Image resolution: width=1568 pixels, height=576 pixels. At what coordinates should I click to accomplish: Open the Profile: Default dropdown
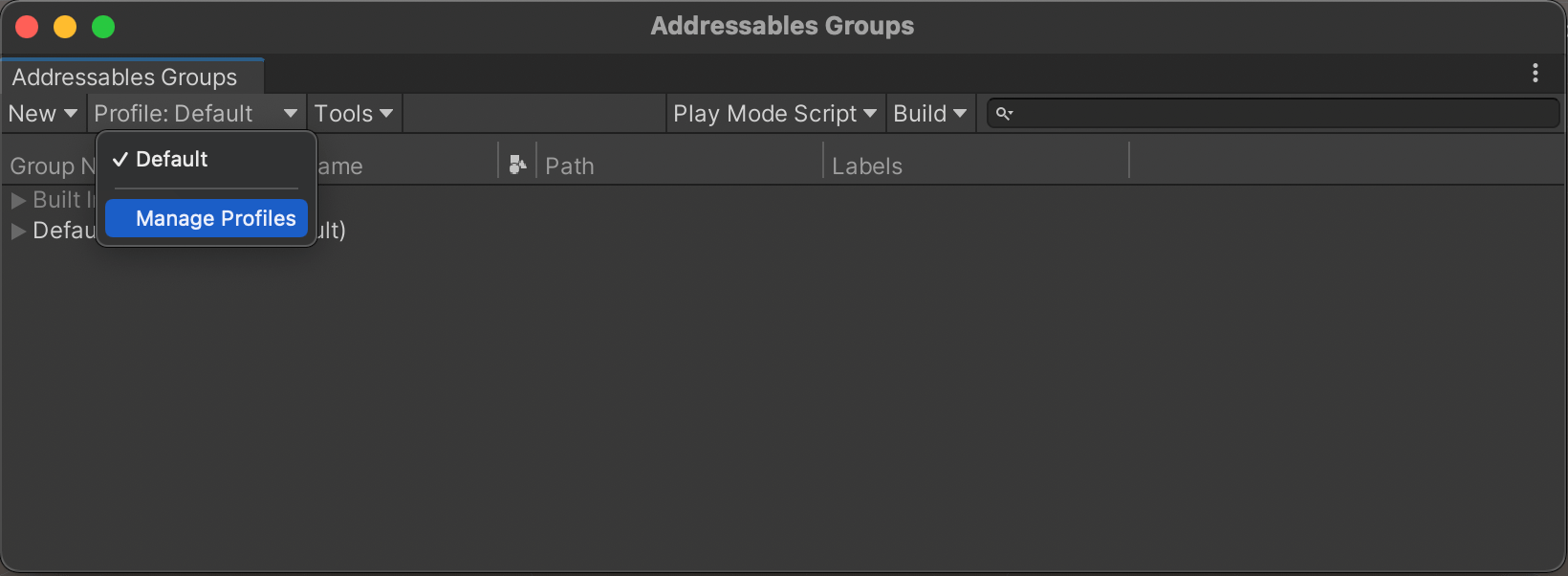click(194, 113)
